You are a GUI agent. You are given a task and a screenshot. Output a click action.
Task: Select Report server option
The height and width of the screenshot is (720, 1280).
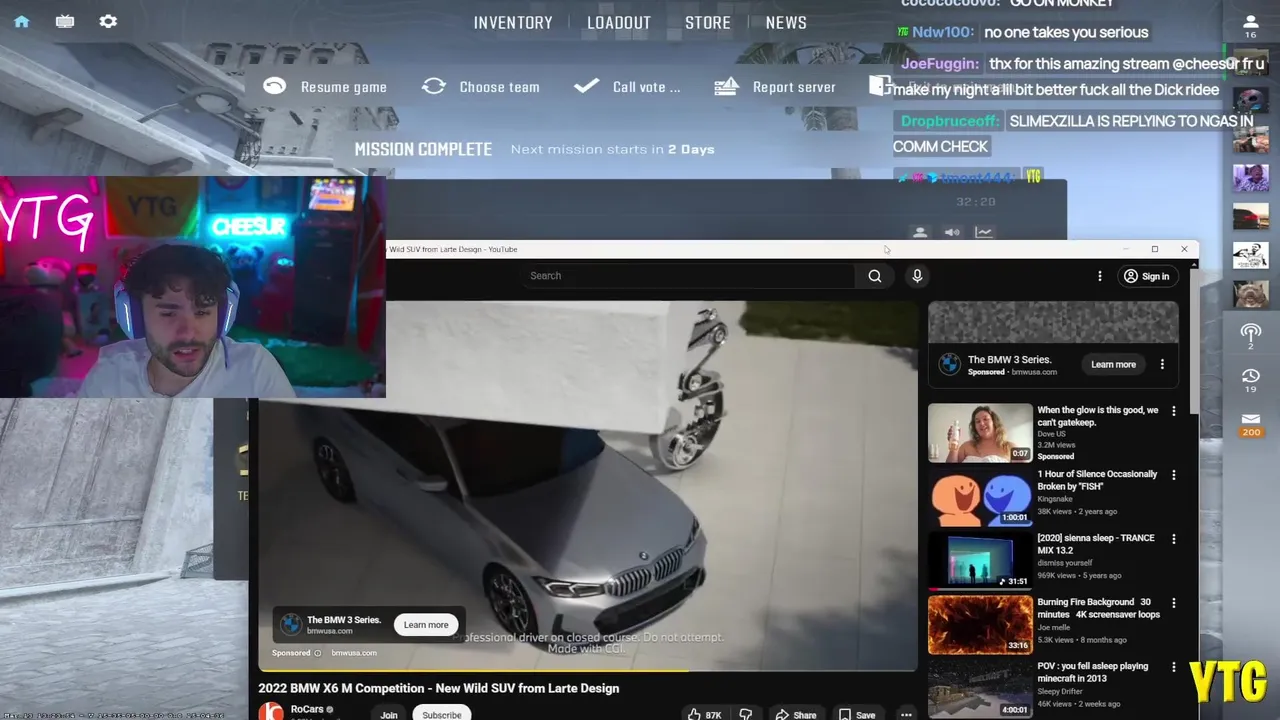tap(794, 87)
